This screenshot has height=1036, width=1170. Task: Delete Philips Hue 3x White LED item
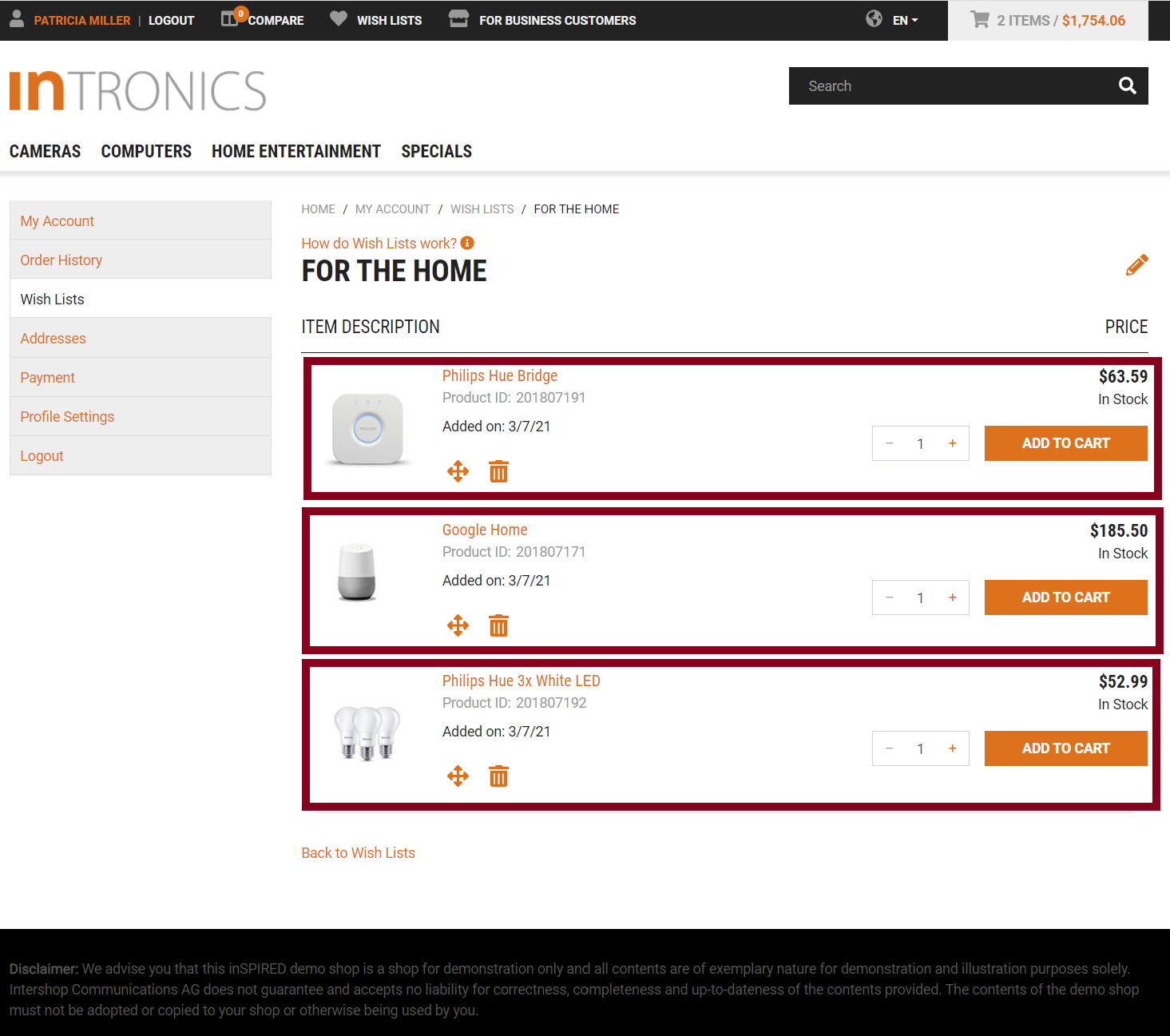pyautogui.click(x=498, y=776)
